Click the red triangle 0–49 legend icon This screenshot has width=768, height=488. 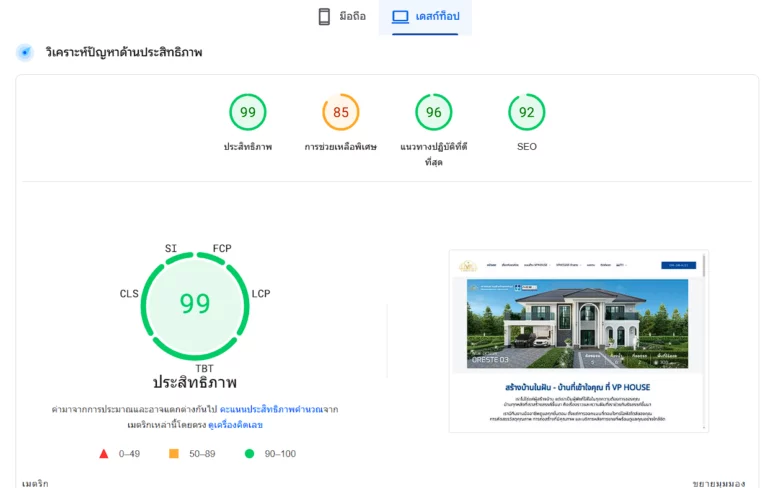(x=104, y=454)
